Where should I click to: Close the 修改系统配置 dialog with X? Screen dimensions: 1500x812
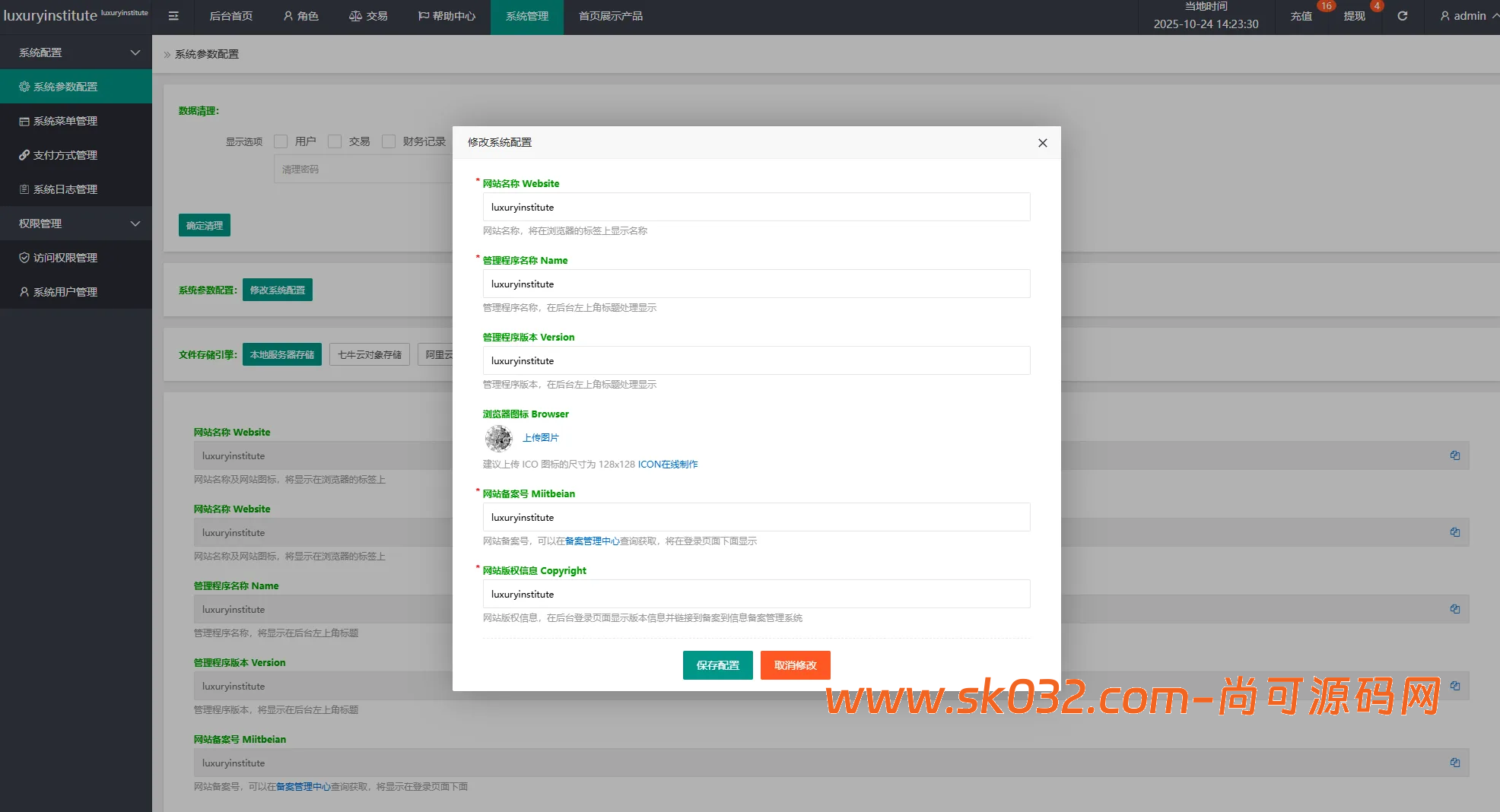(1042, 143)
